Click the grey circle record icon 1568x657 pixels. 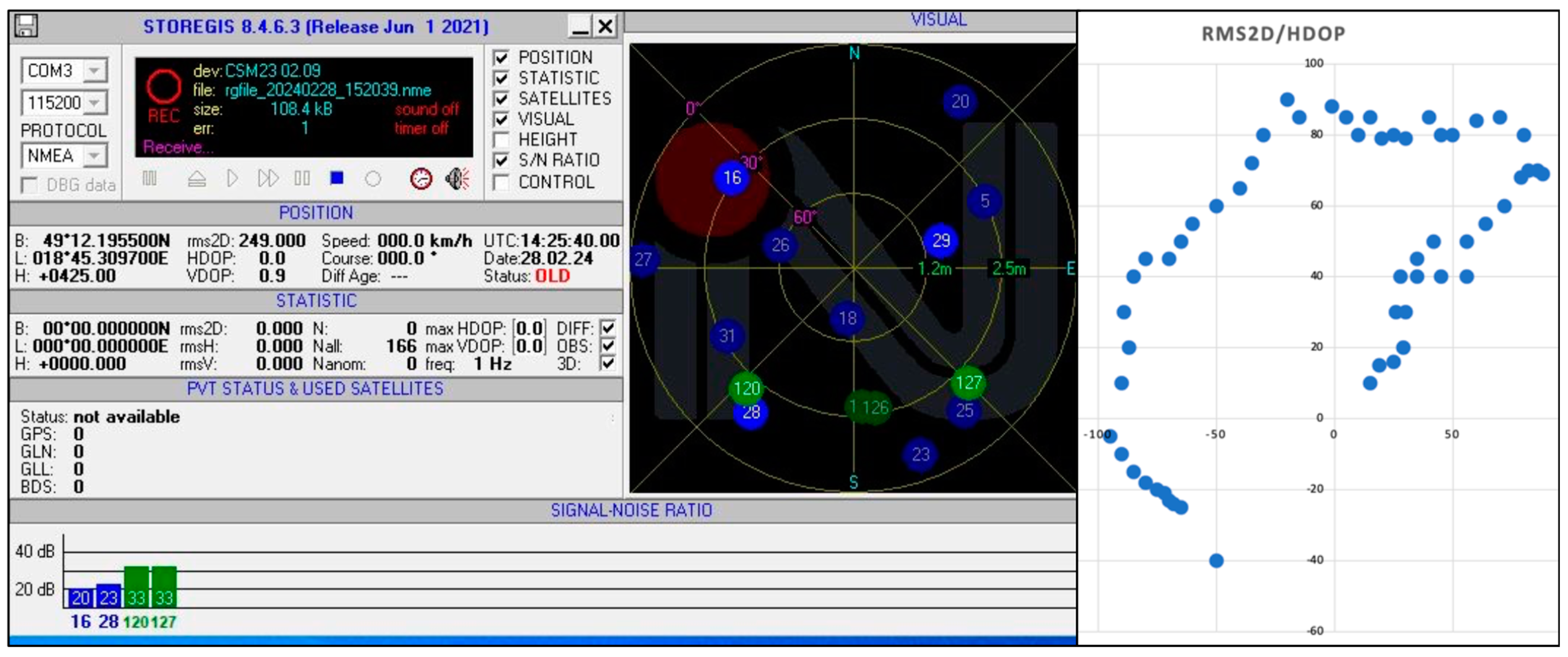pyautogui.click(x=373, y=179)
